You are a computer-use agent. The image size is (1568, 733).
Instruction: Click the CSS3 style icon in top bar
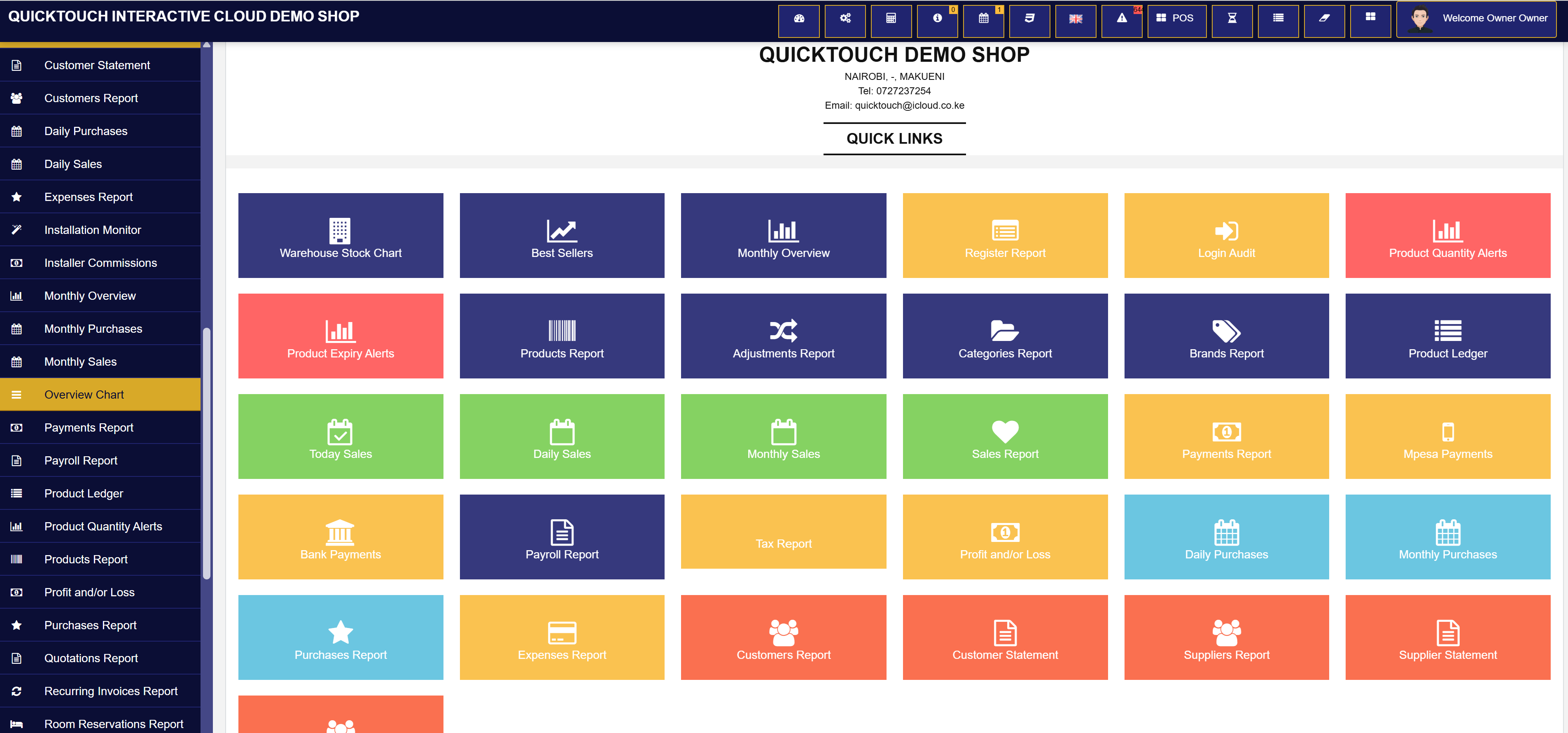[1029, 21]
